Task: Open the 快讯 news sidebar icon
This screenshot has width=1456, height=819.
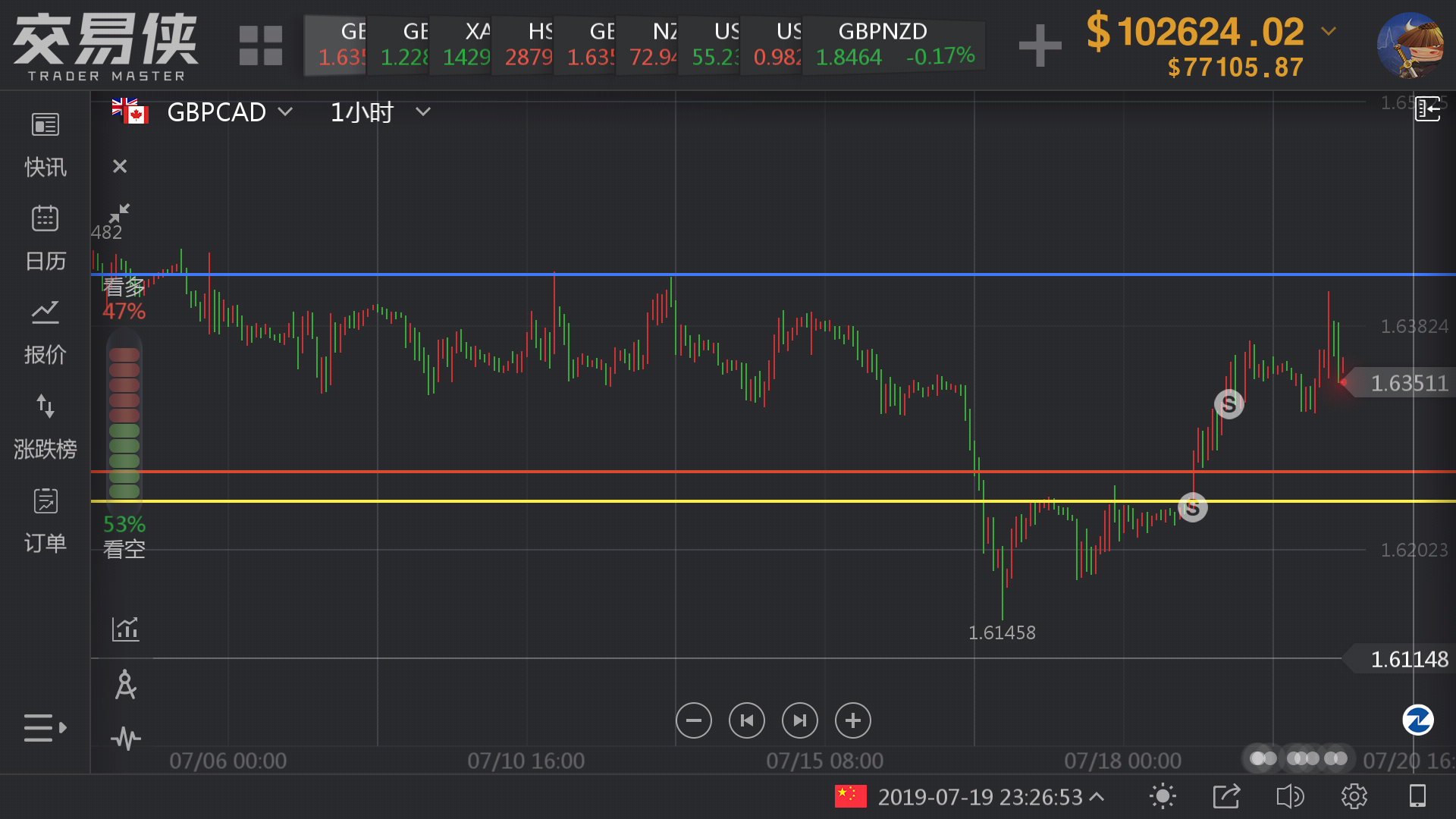Action: click(x=45, y=143)
